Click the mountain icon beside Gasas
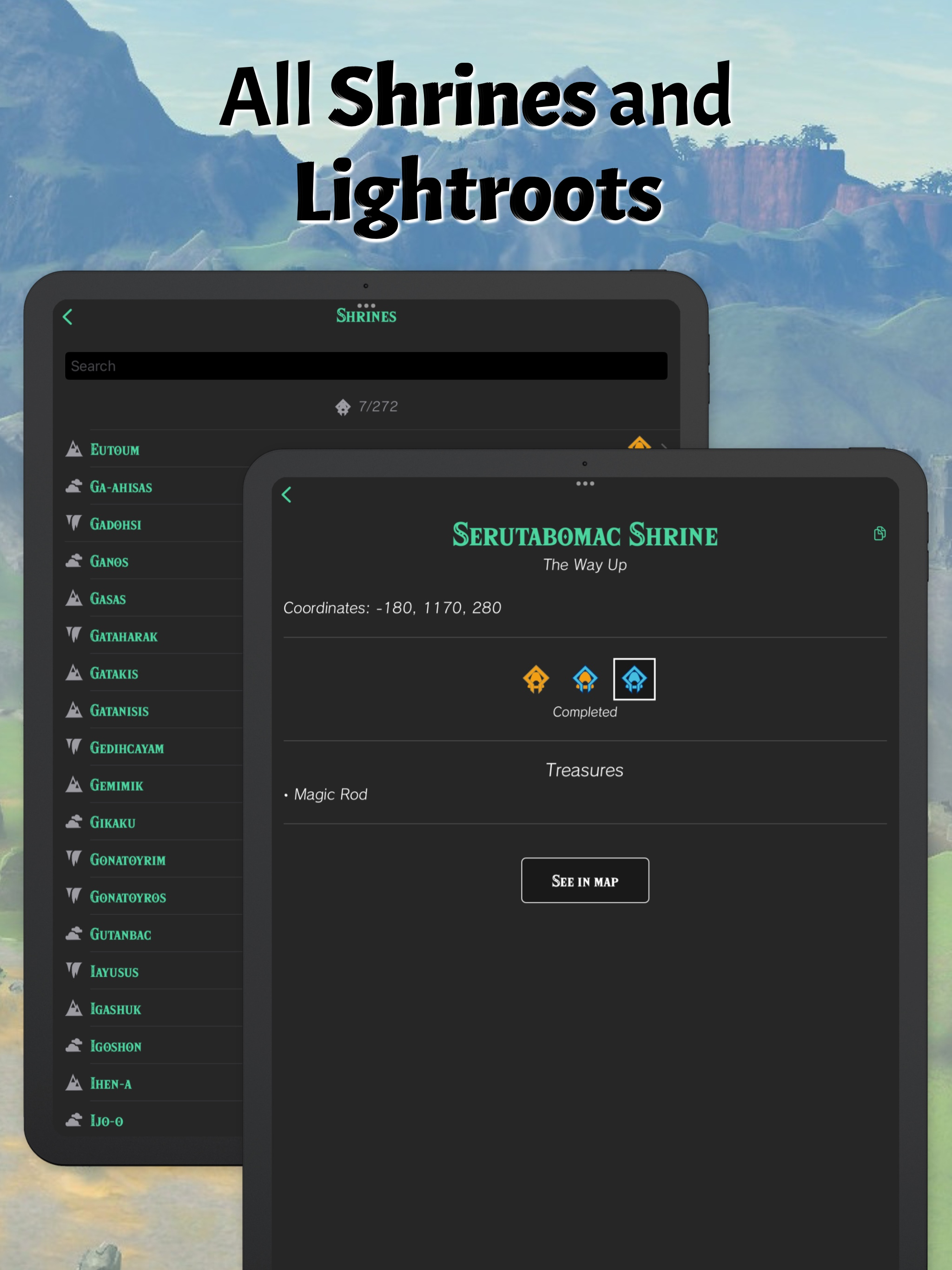 pyautogui.click(x=73, y=598)
